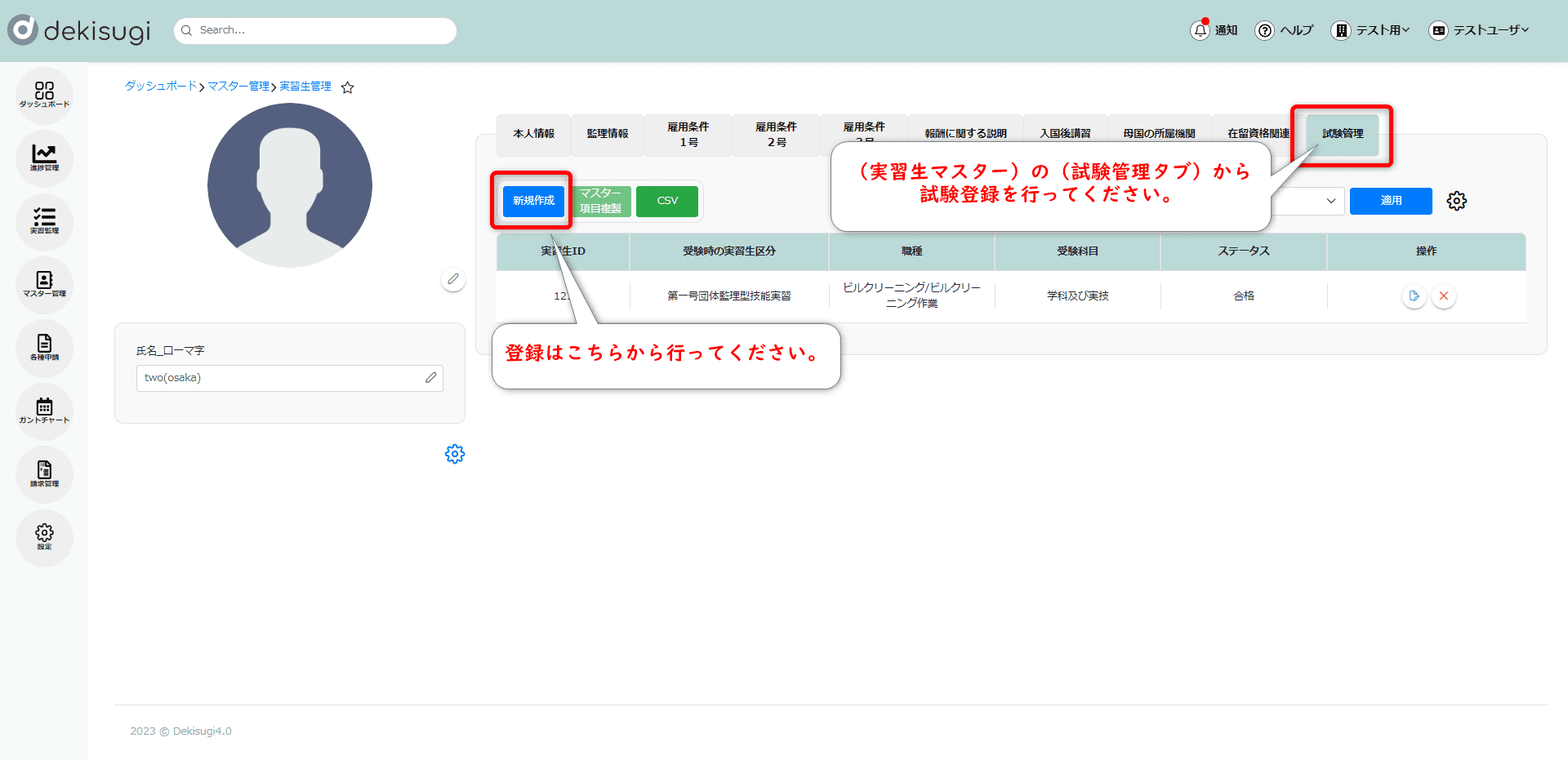
Task: Click the favorite star next to breadcrumb
Action: [x=347, y=87]
